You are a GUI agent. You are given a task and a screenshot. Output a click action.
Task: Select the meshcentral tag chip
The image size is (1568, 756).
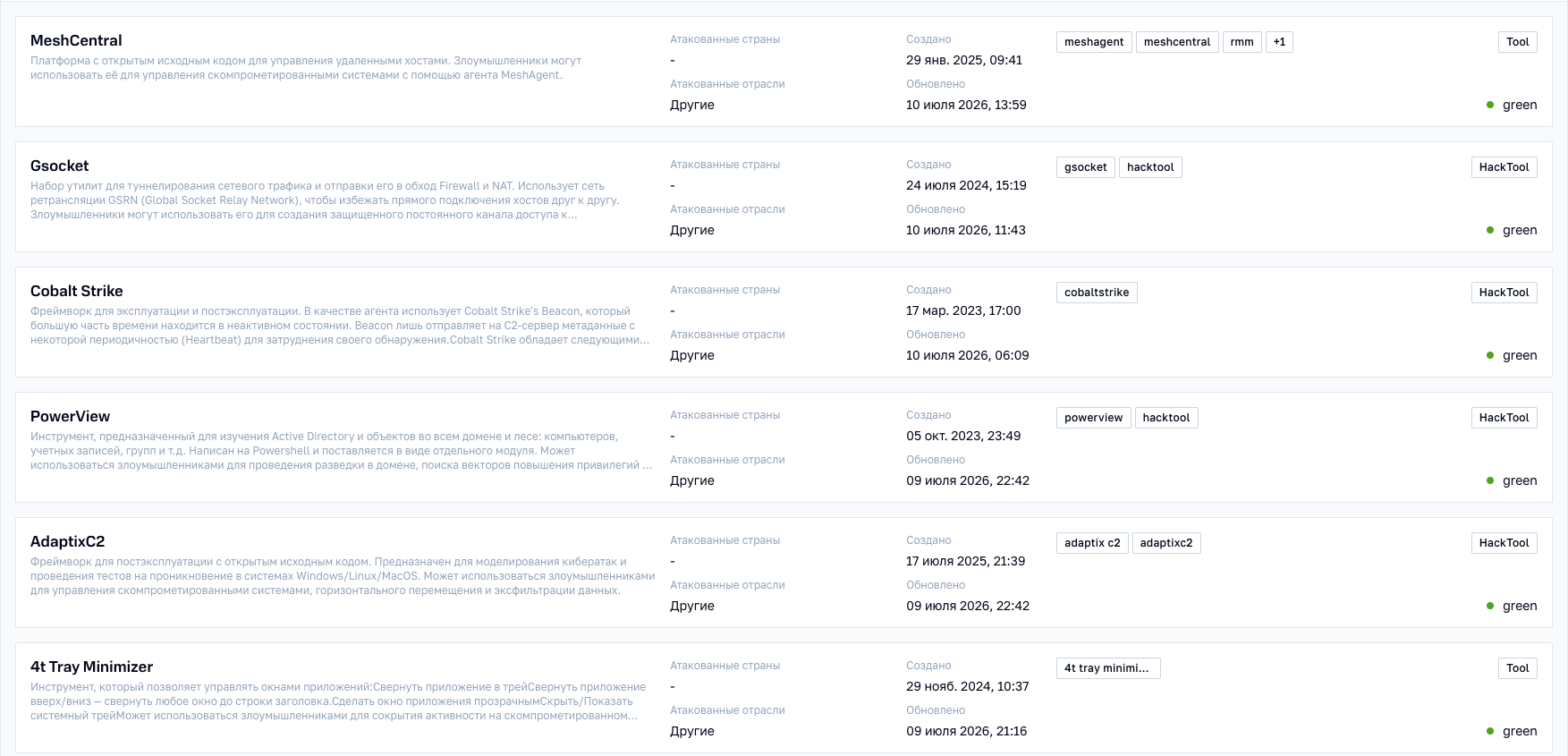pyautogui.click(x=1177, y=42)
